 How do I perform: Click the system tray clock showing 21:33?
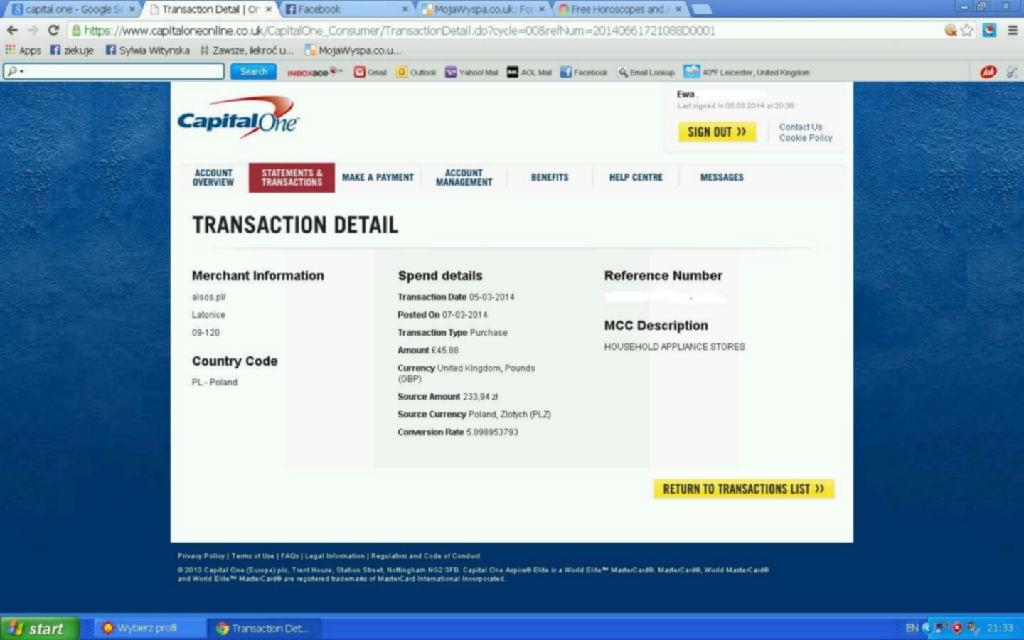click(x=999, y=628)
